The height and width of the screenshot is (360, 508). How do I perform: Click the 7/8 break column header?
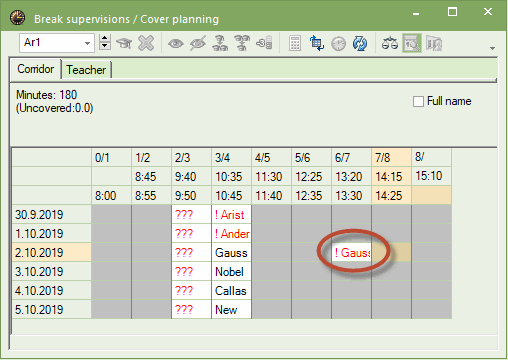(392, 158)
